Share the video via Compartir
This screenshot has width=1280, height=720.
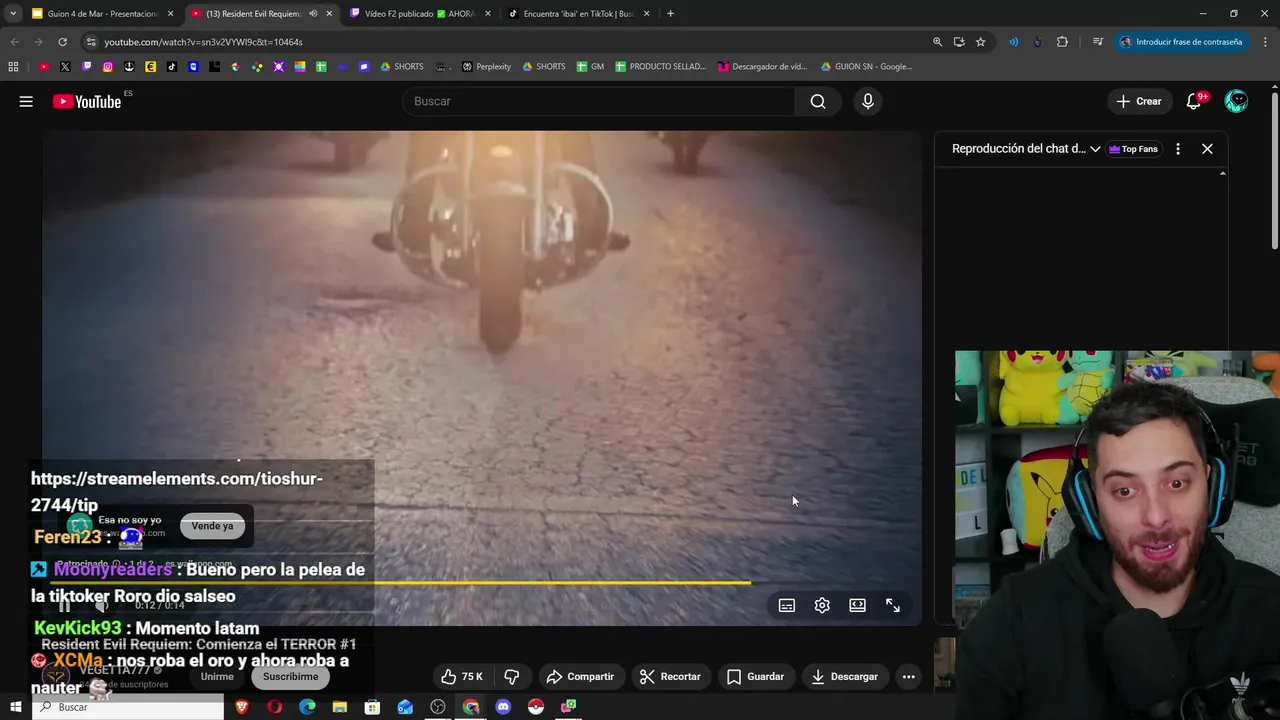pyautogui.click(x=581, y=677)
